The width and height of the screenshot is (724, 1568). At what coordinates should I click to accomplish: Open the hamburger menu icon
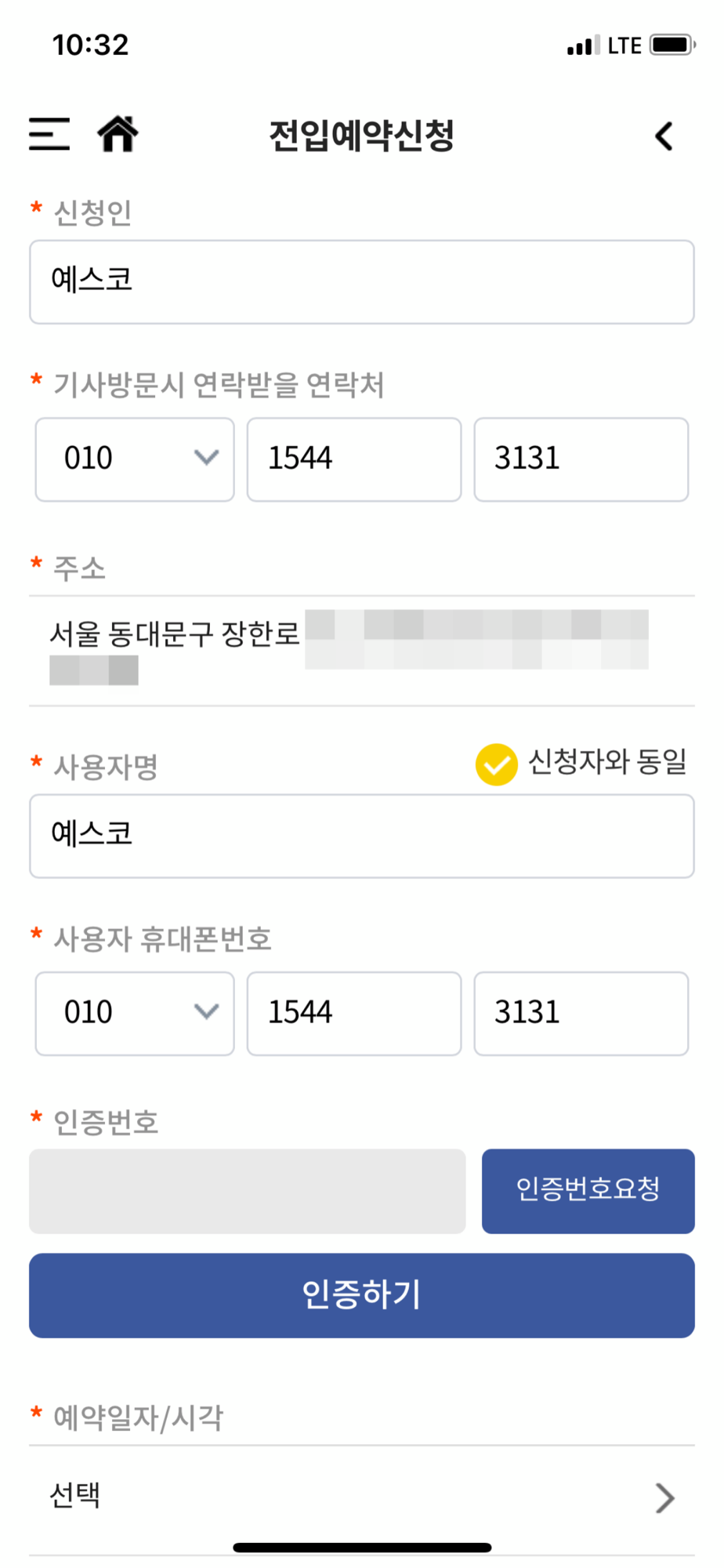pyautogui.click(x=49, y=133)
